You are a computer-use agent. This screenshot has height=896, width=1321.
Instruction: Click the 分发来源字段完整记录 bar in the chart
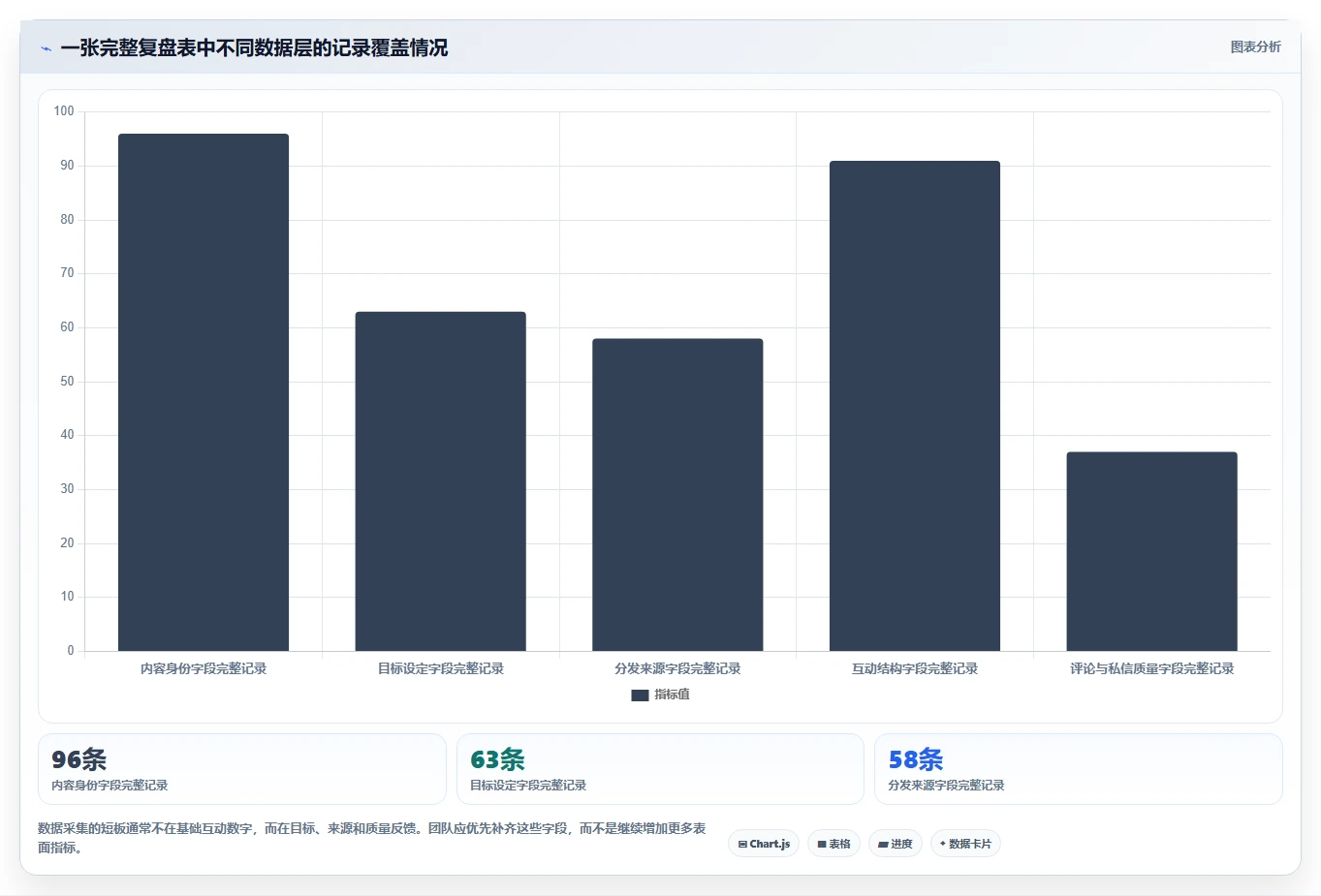pyautogui.click(x=677, y=495)
